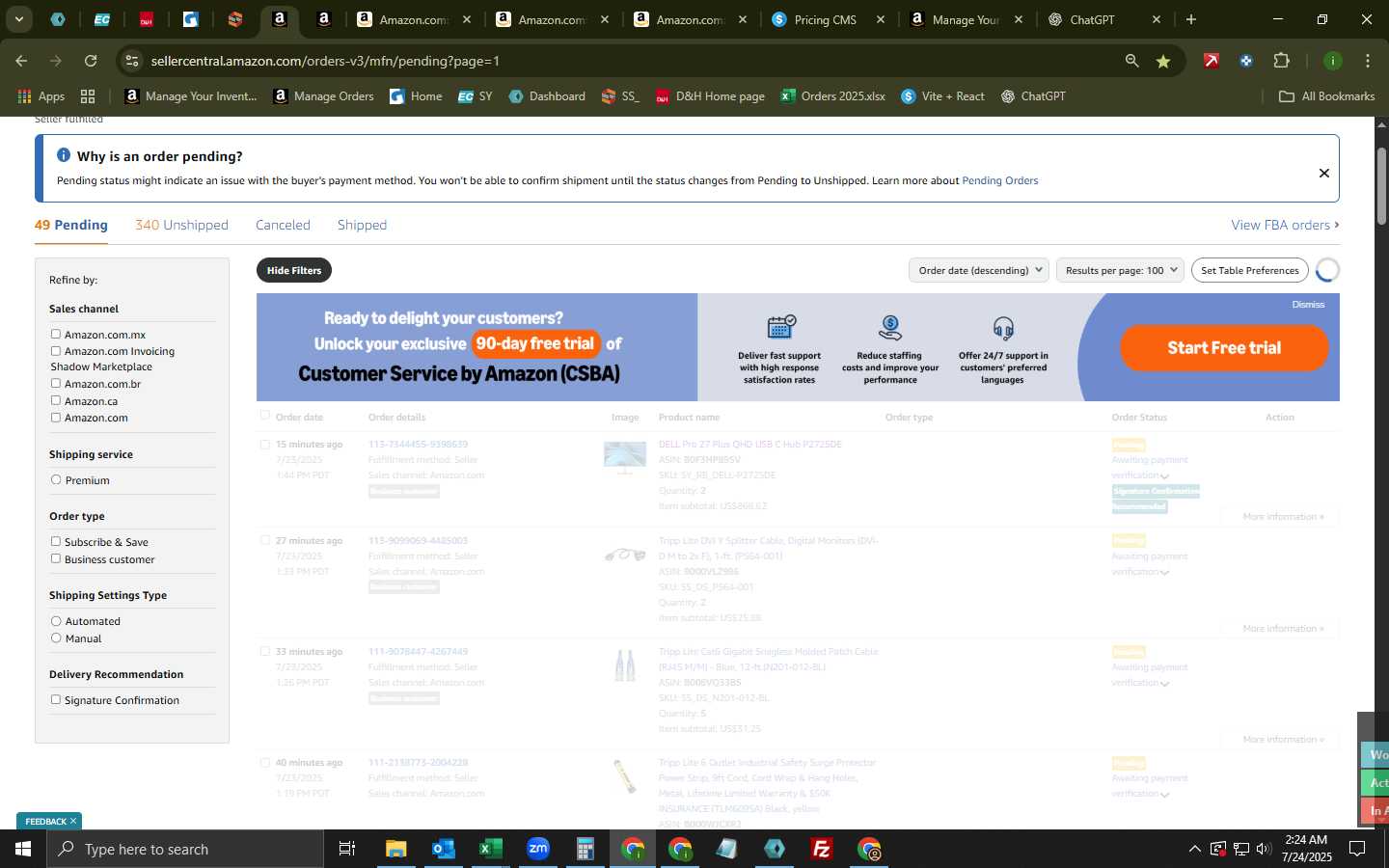Click the Hide Filters button
Image resolution: width=1389 pixels, height=868 pixels.
[294, 270]
